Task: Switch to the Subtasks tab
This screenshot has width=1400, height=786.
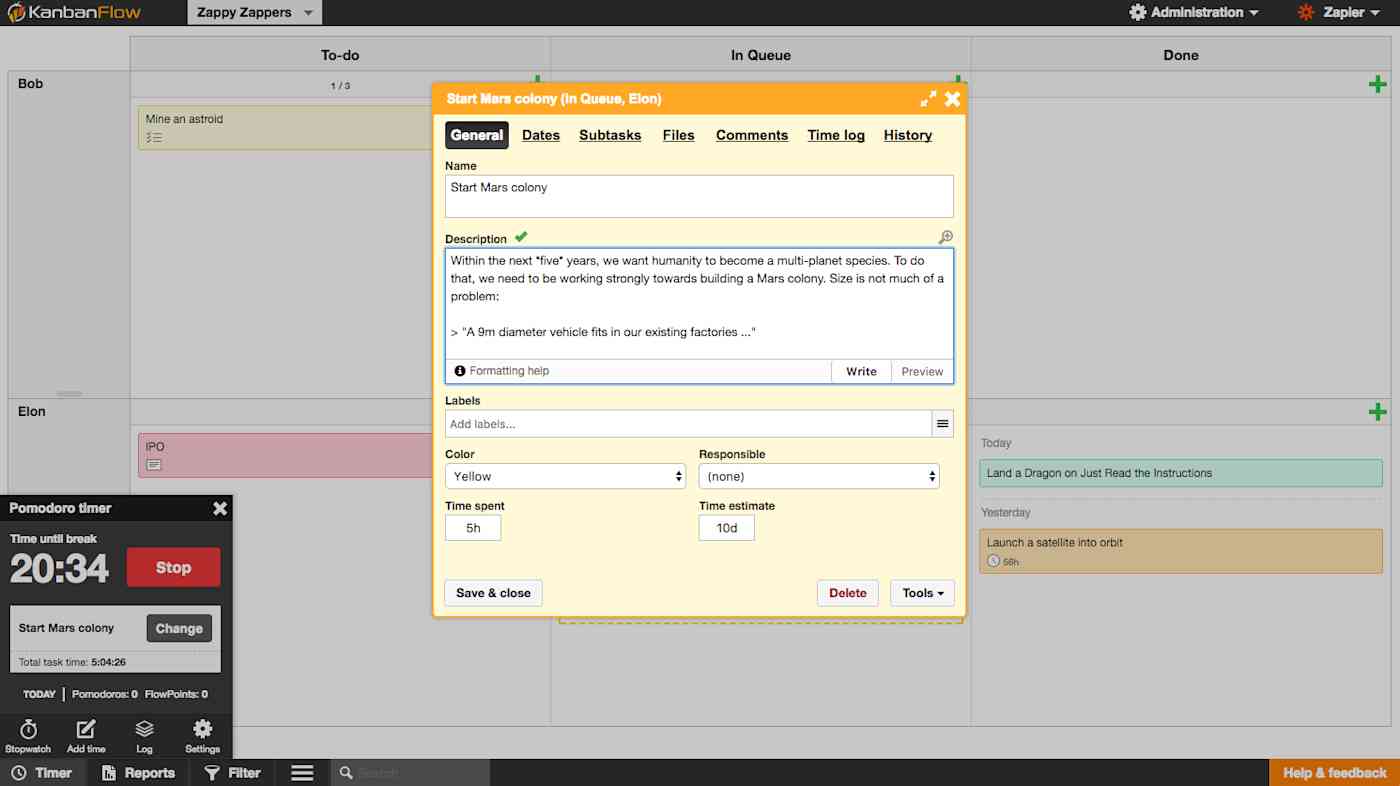Action: point(610,135)
